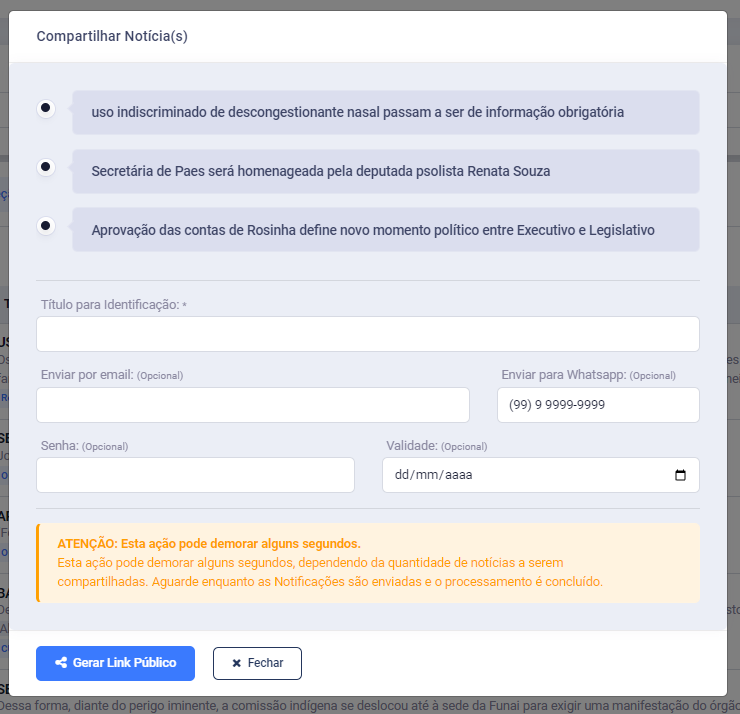Focus the Enviar por email field
Image resolution: width=740 pixels, height=714 pixels.
coord(253,405)
